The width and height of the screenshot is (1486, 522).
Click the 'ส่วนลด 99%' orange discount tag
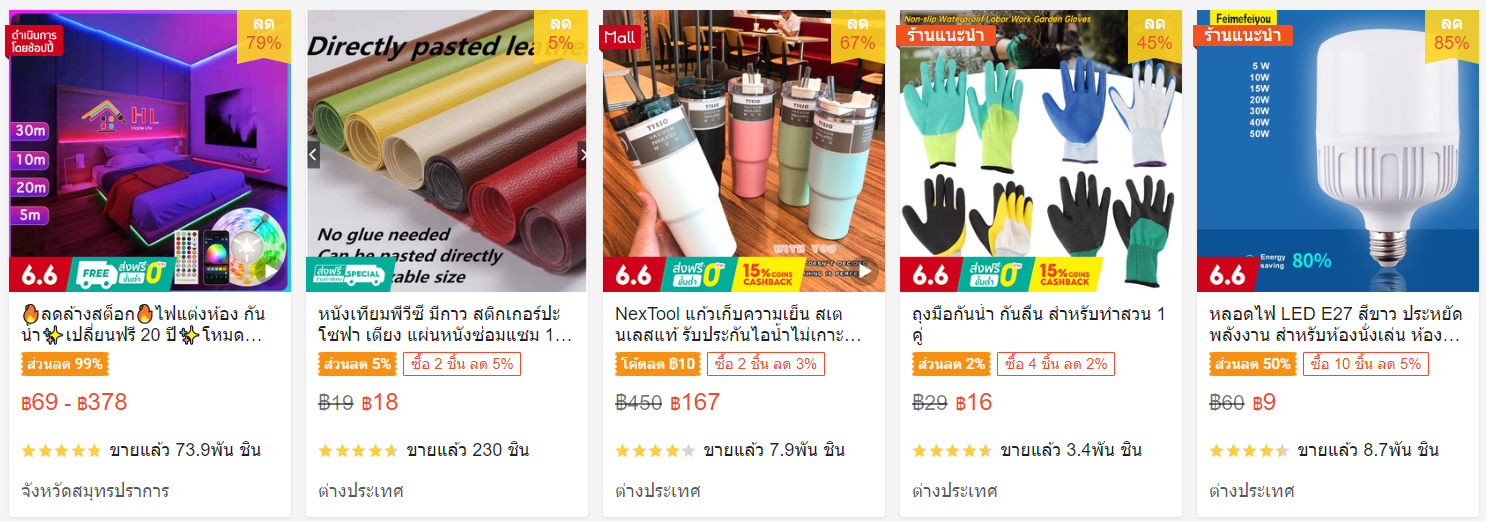click(x=65, y=364)
